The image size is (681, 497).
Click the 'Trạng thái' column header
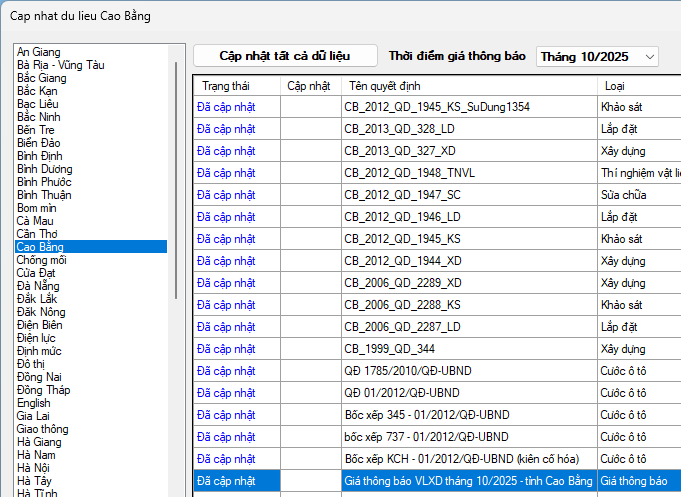pos(224,85)
